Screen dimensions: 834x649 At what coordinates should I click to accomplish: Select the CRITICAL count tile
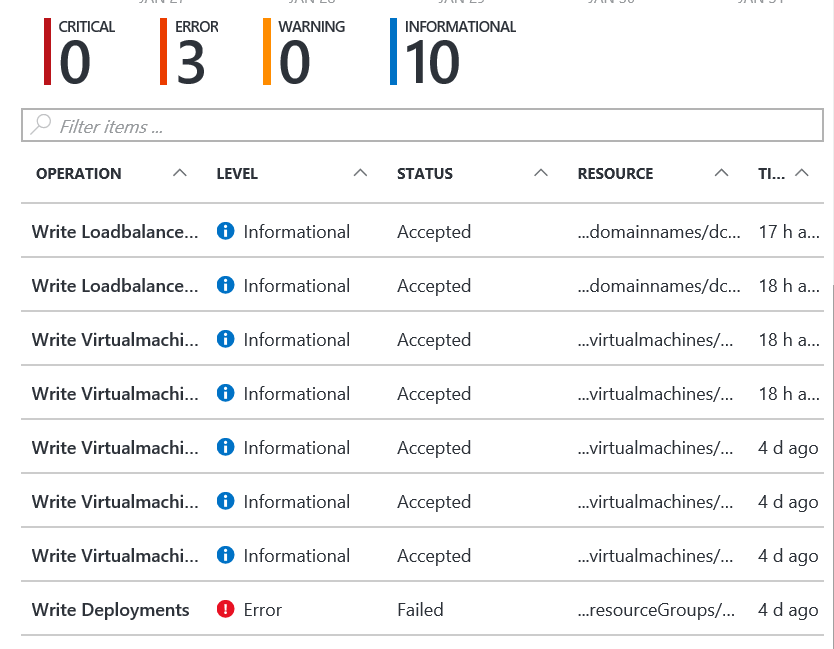tap(80, 52)
